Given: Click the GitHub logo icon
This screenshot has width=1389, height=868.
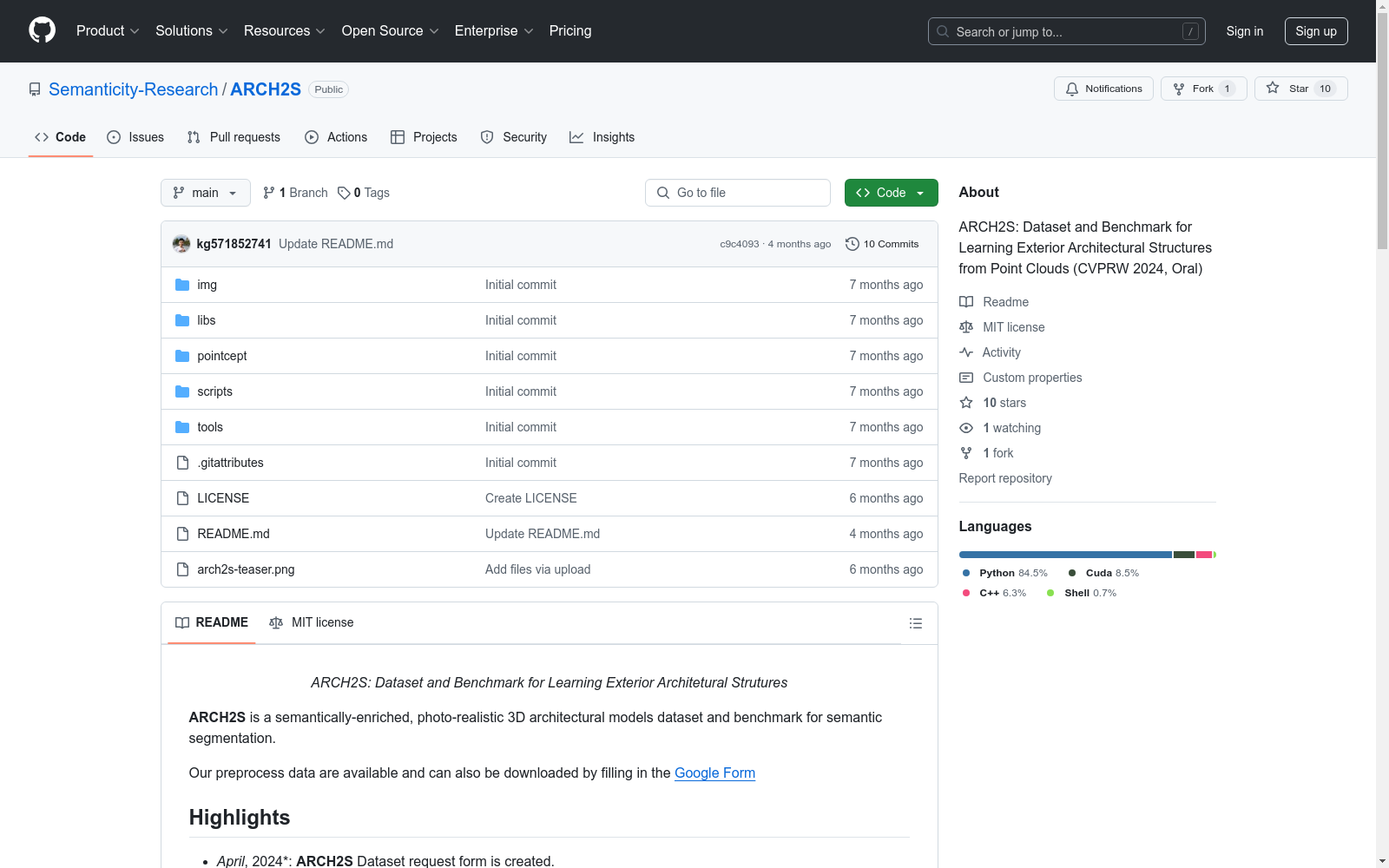Looking at the screenshot, I should [42, 30].
